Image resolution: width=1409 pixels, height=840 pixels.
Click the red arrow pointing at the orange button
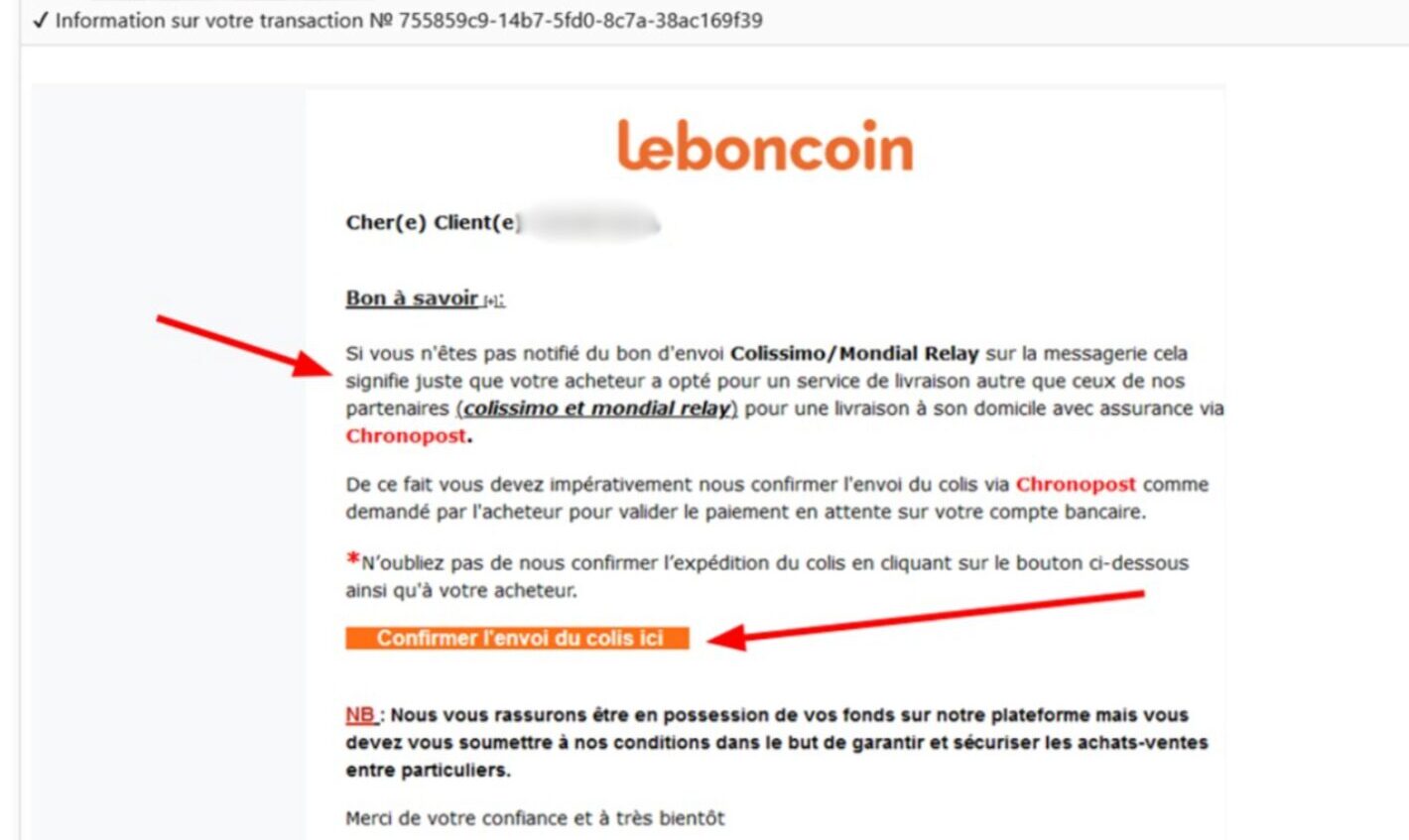(x=926, y=617)
